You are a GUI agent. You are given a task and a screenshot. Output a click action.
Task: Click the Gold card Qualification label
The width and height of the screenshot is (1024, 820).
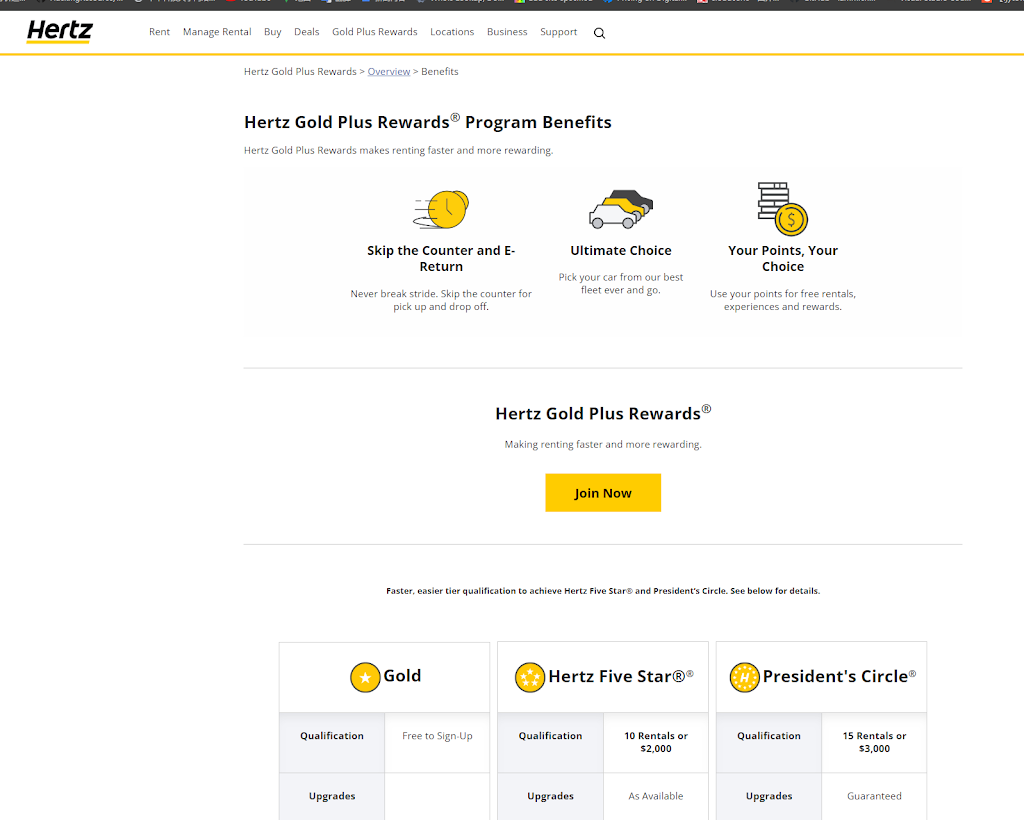click(x=332, y=736)
